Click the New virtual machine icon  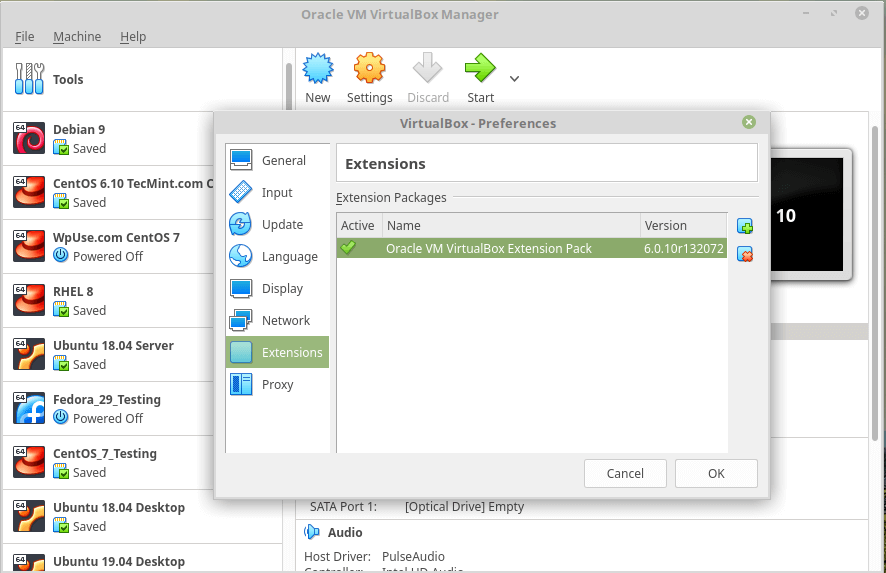tap(318, 68)
